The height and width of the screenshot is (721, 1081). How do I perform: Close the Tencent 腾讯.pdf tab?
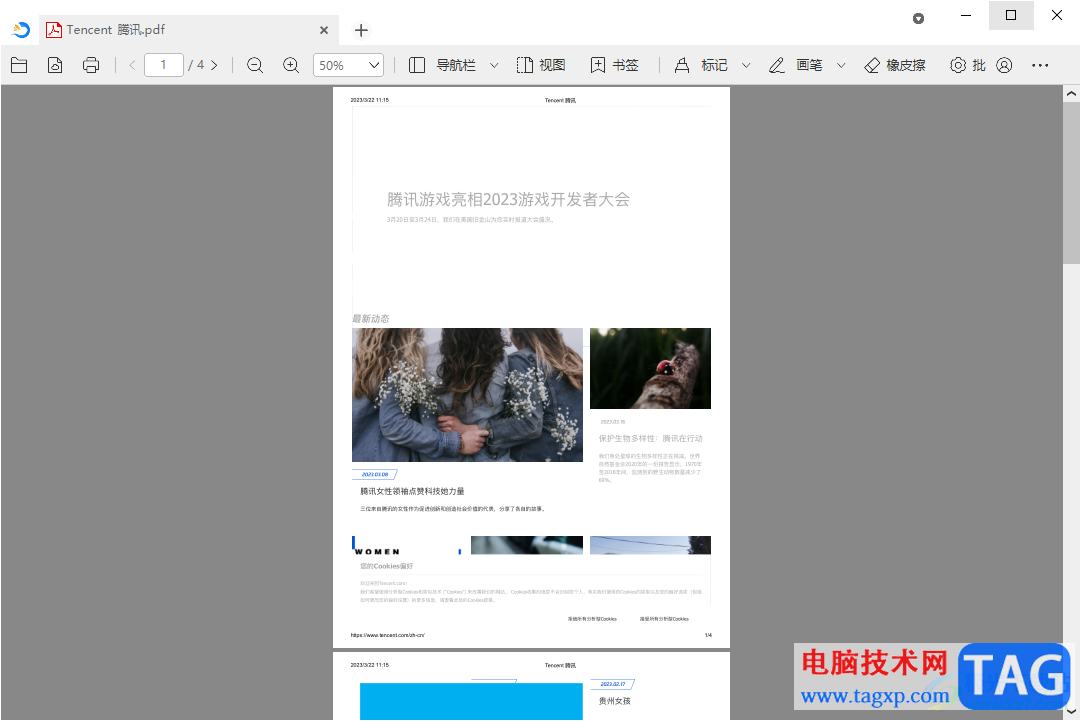tap(324, 30)
